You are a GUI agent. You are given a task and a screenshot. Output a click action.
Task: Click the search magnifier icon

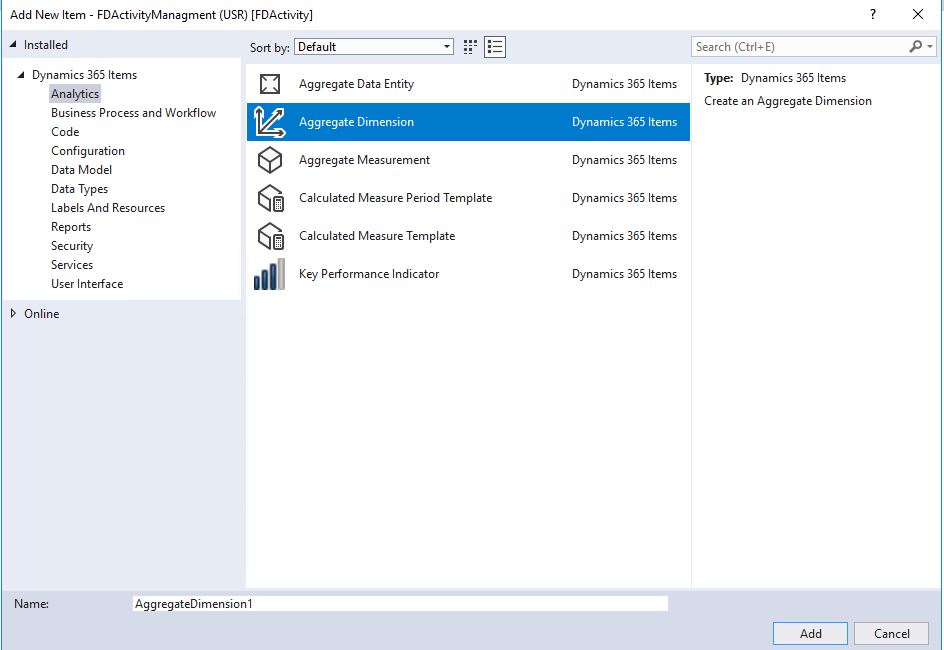tap(916, 46)
